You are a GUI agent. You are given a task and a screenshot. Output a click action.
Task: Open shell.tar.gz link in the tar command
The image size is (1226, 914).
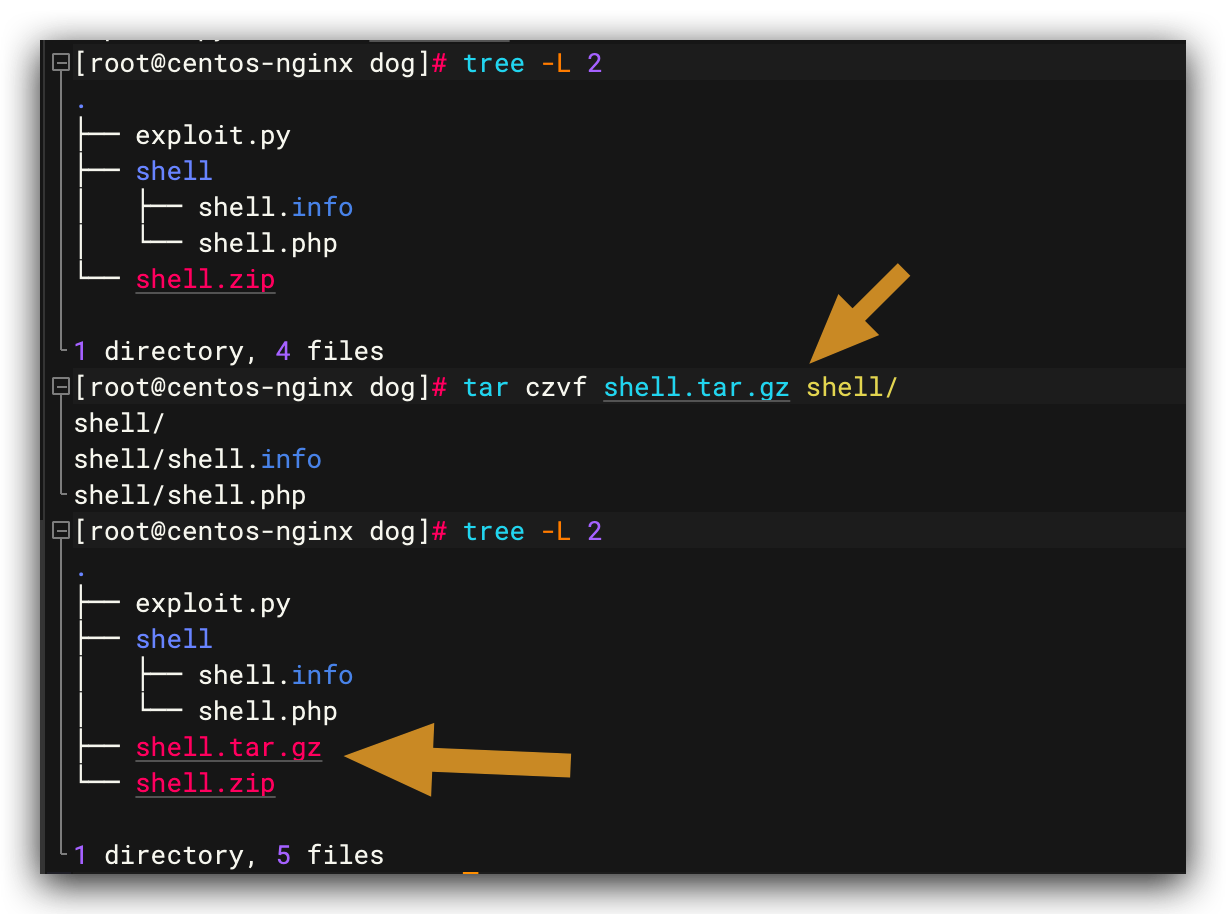696,387
